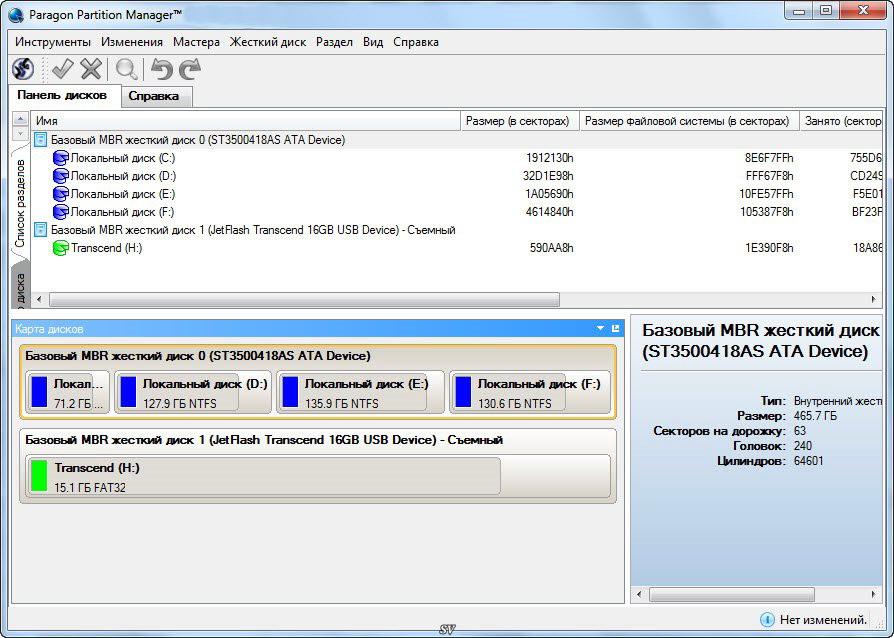
Task: Click file system size FFF67F8h
Action: (x=769, y=176)
